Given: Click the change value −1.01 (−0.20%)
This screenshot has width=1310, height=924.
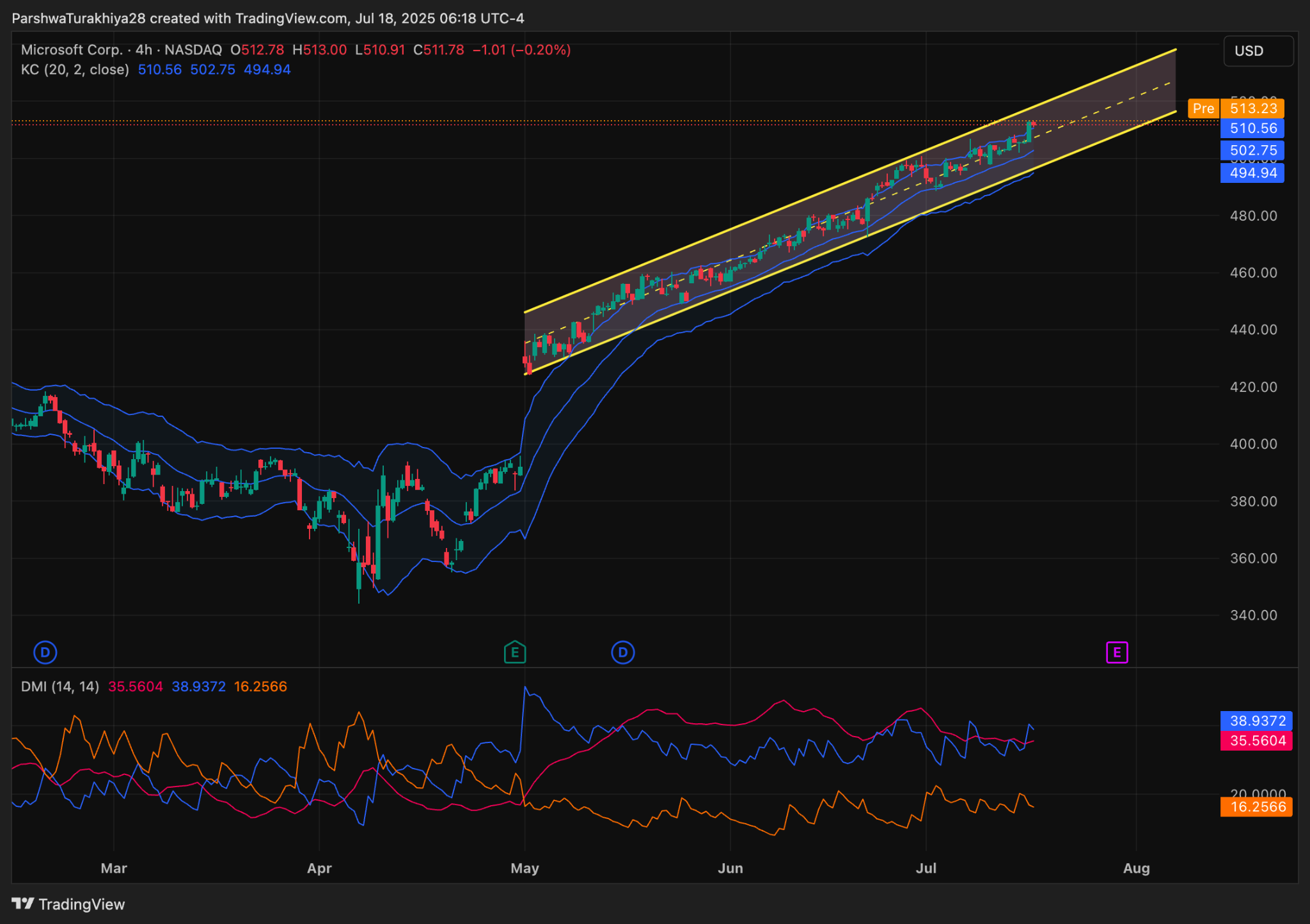Looking at the screenshot, I should 522,50.
